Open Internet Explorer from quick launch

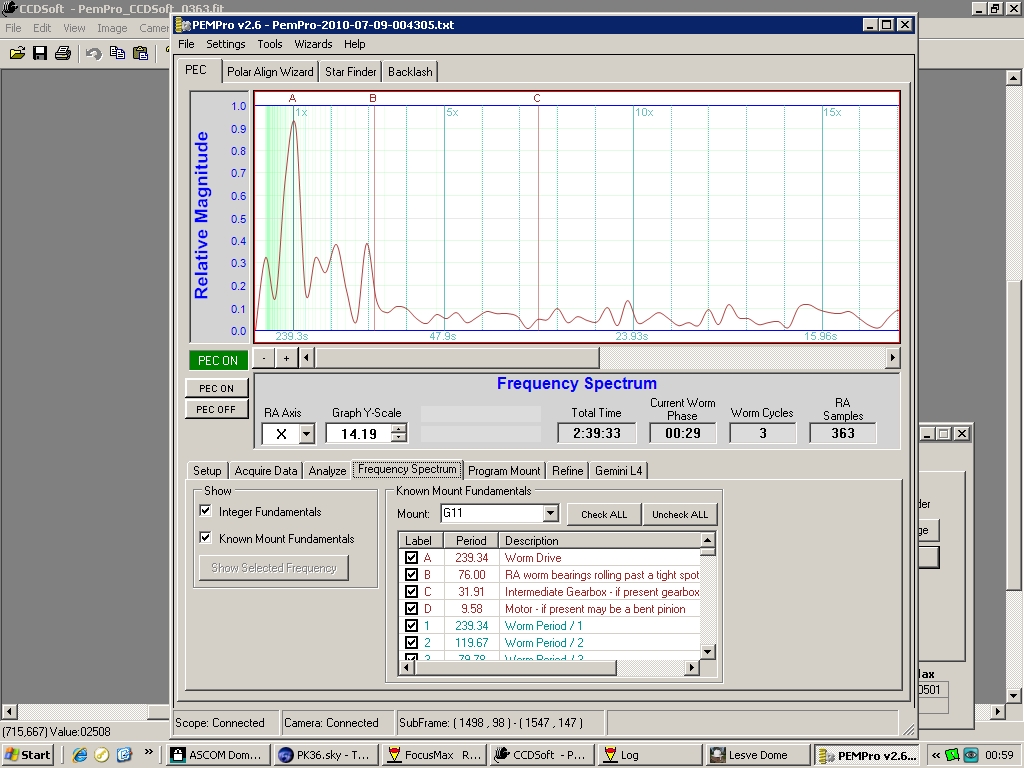point(80,755)
